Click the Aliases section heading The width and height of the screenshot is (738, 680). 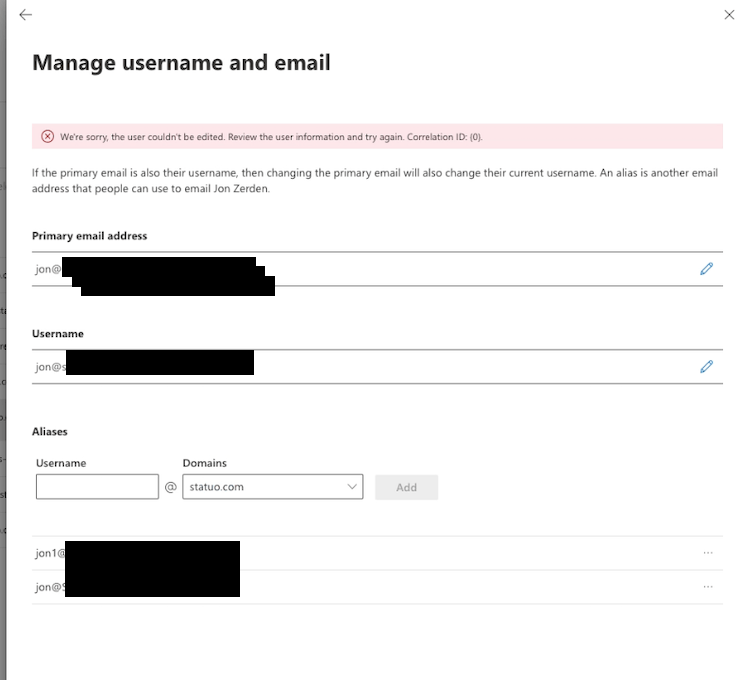coord(49,432)
